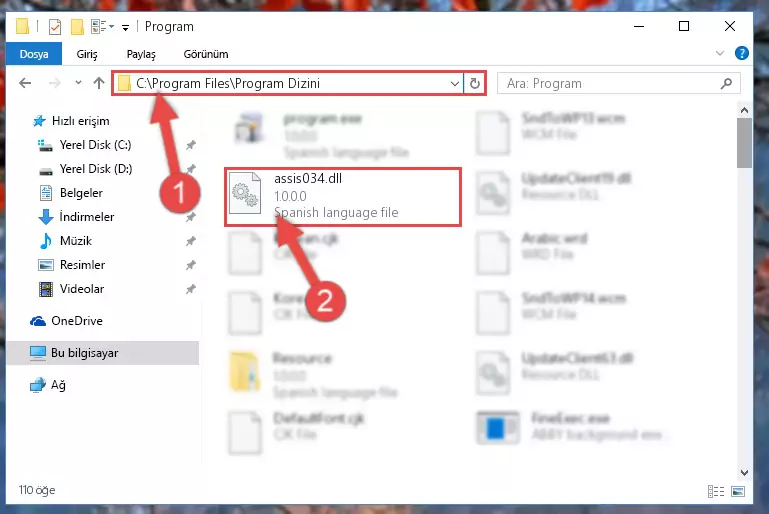Switch to details list view icon

[x=716, y=491]
